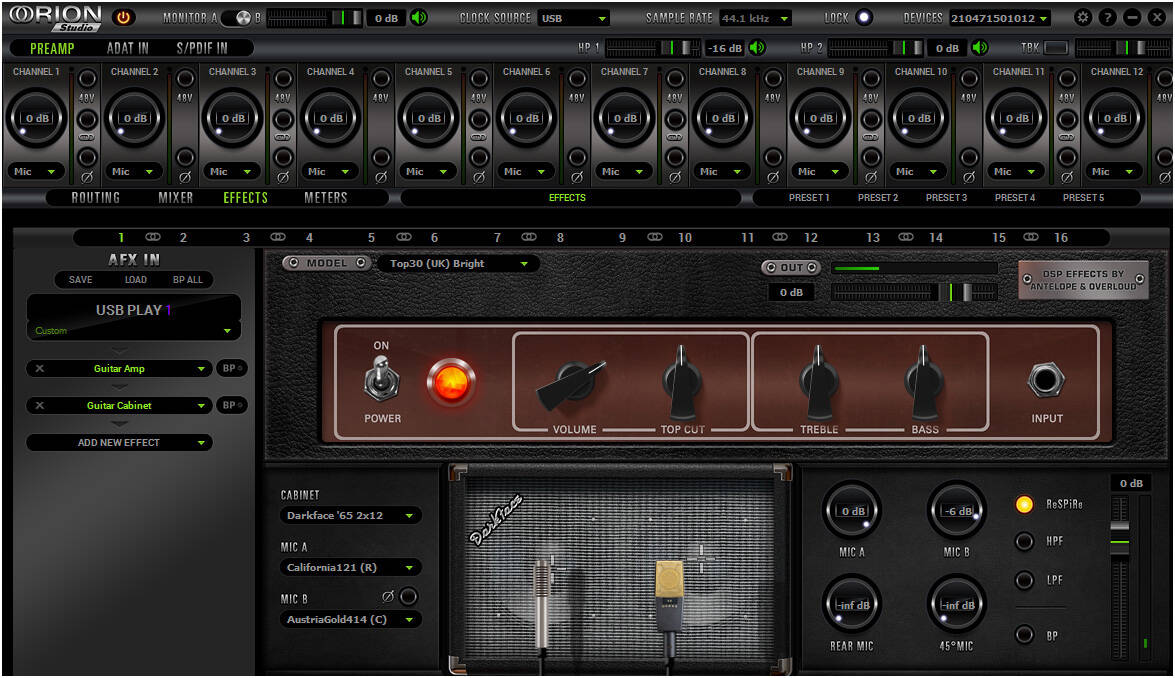Link effect channels 3 and 4

coord(278,237)
